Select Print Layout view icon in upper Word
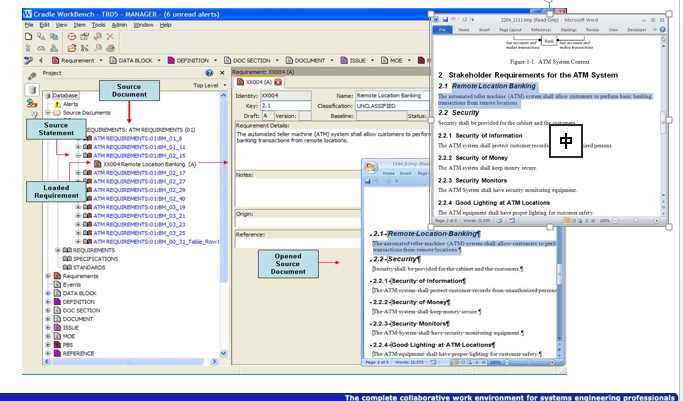The width and height of the screenshot is (683, 401). coord(566,221)
